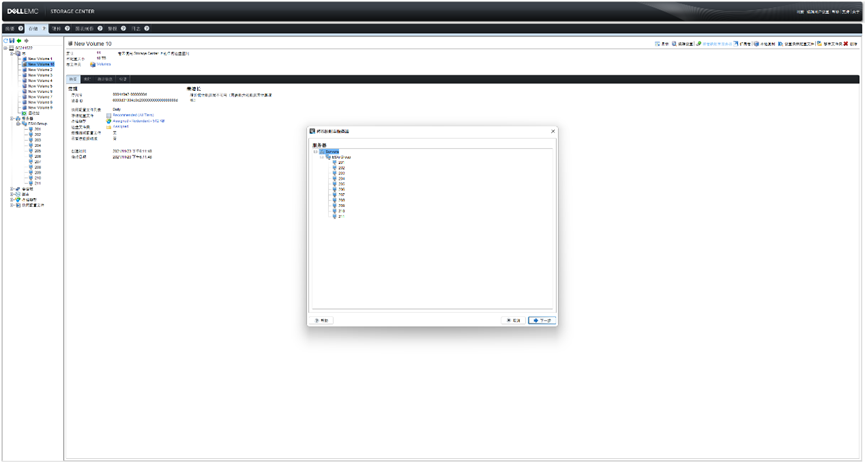Select ESXi Group in the left tree
Screen dimensions: 865x463
coord(38,124)
